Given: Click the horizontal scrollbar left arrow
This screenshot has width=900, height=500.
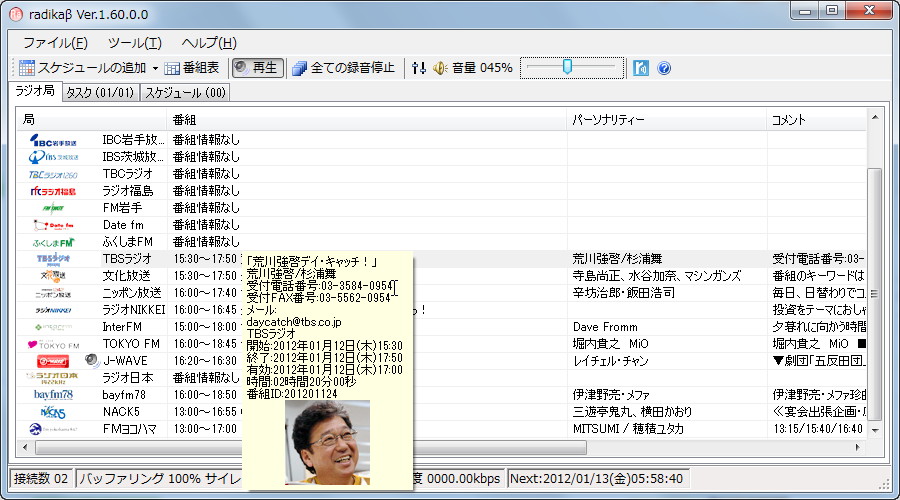Looking at the screenshot, I should [25, 447].
